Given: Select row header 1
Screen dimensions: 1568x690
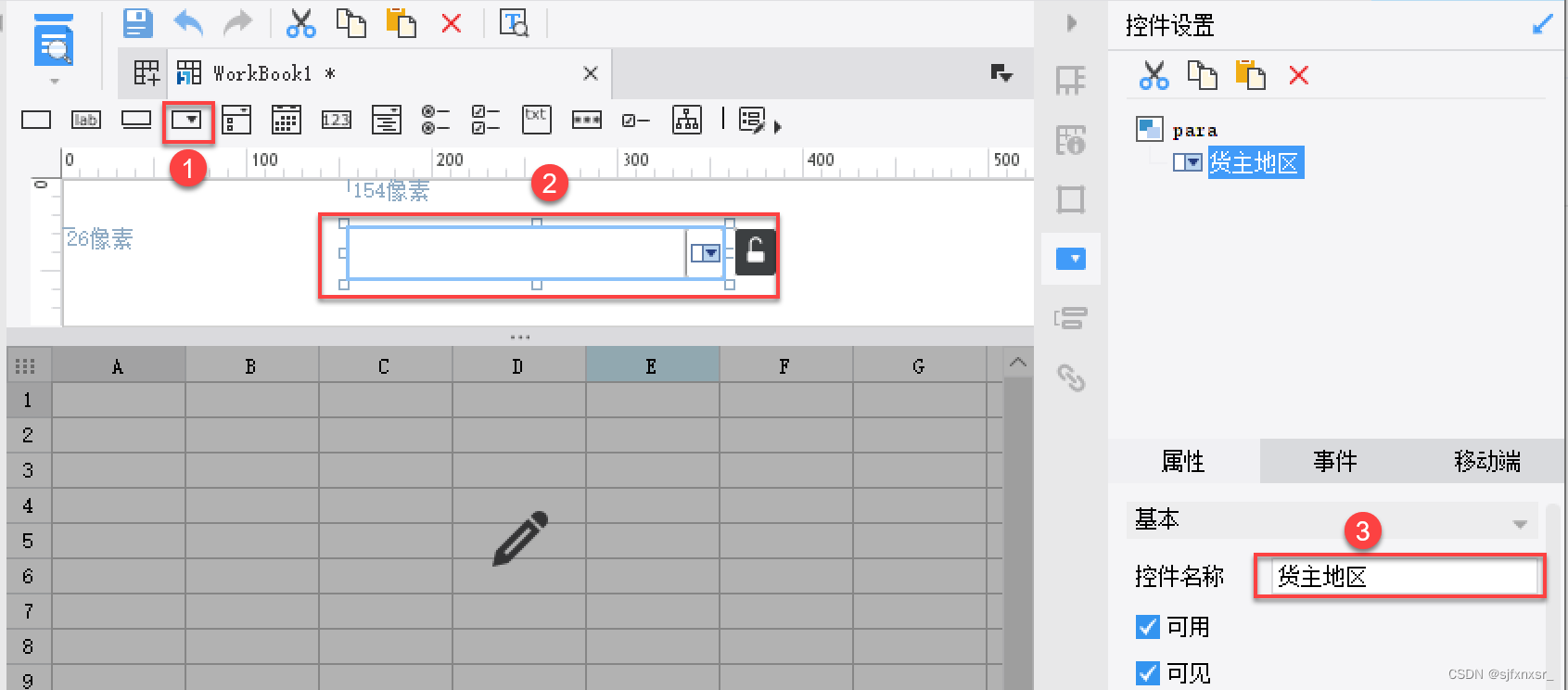Looking at the screenshot, I should coord(28,400).
